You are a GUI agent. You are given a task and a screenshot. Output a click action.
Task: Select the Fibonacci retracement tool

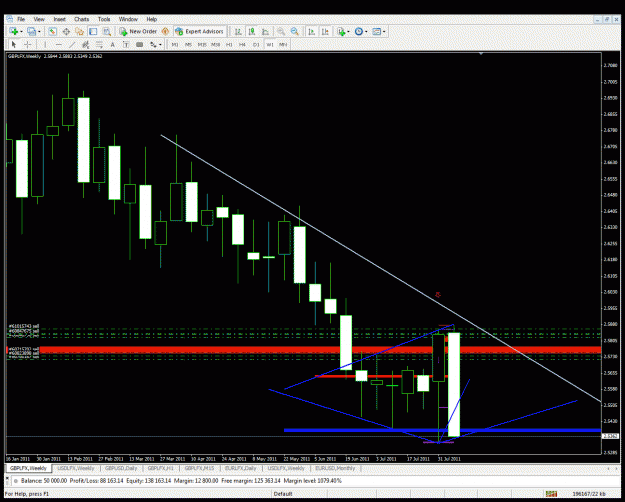99,45
